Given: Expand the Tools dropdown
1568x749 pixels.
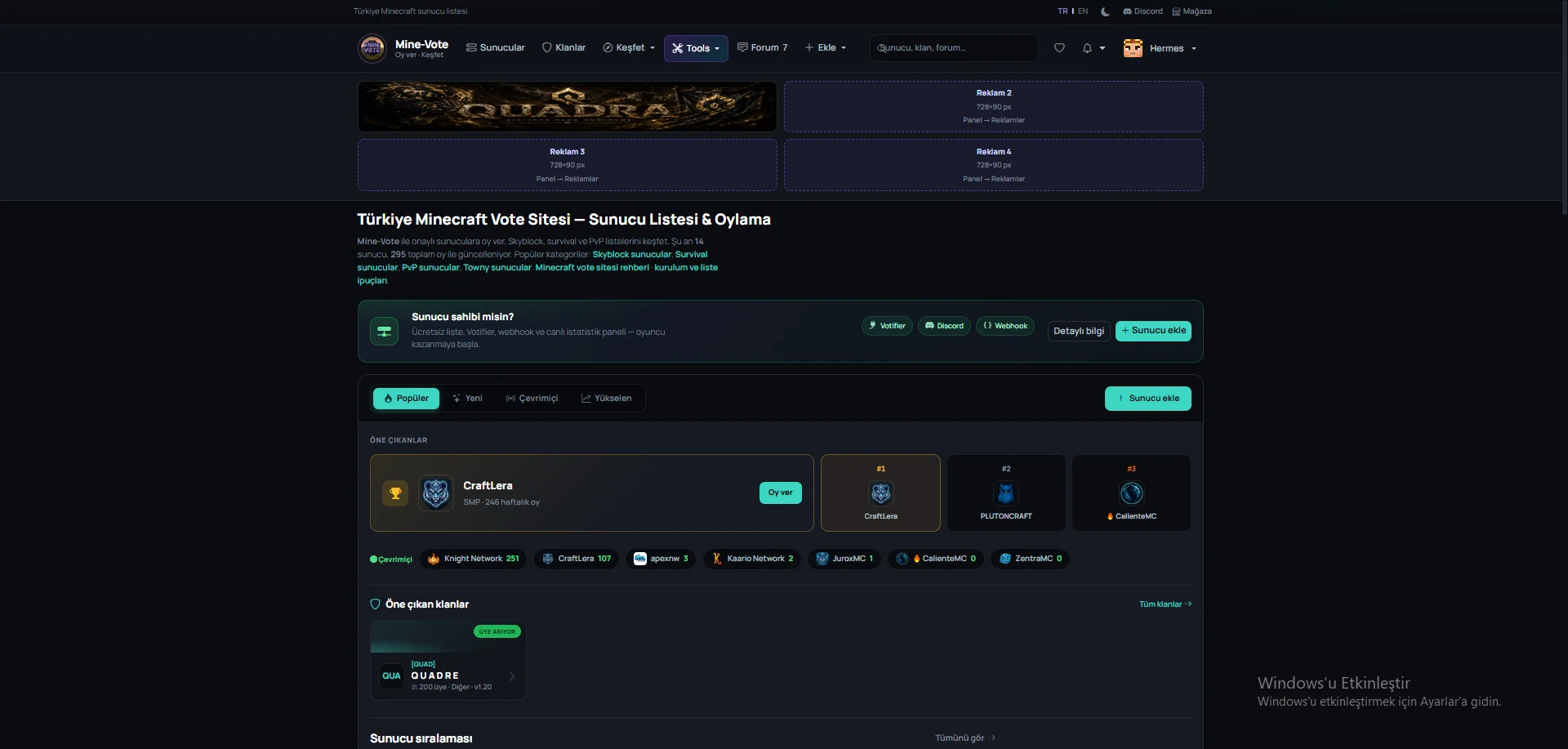Looking at the screenshot, I should [x=696, y=48].
